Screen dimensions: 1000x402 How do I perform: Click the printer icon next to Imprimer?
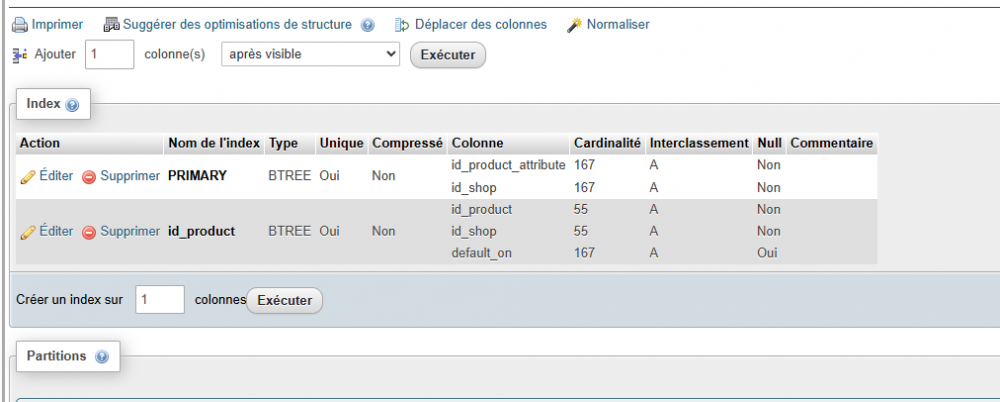tap(19, 25)
